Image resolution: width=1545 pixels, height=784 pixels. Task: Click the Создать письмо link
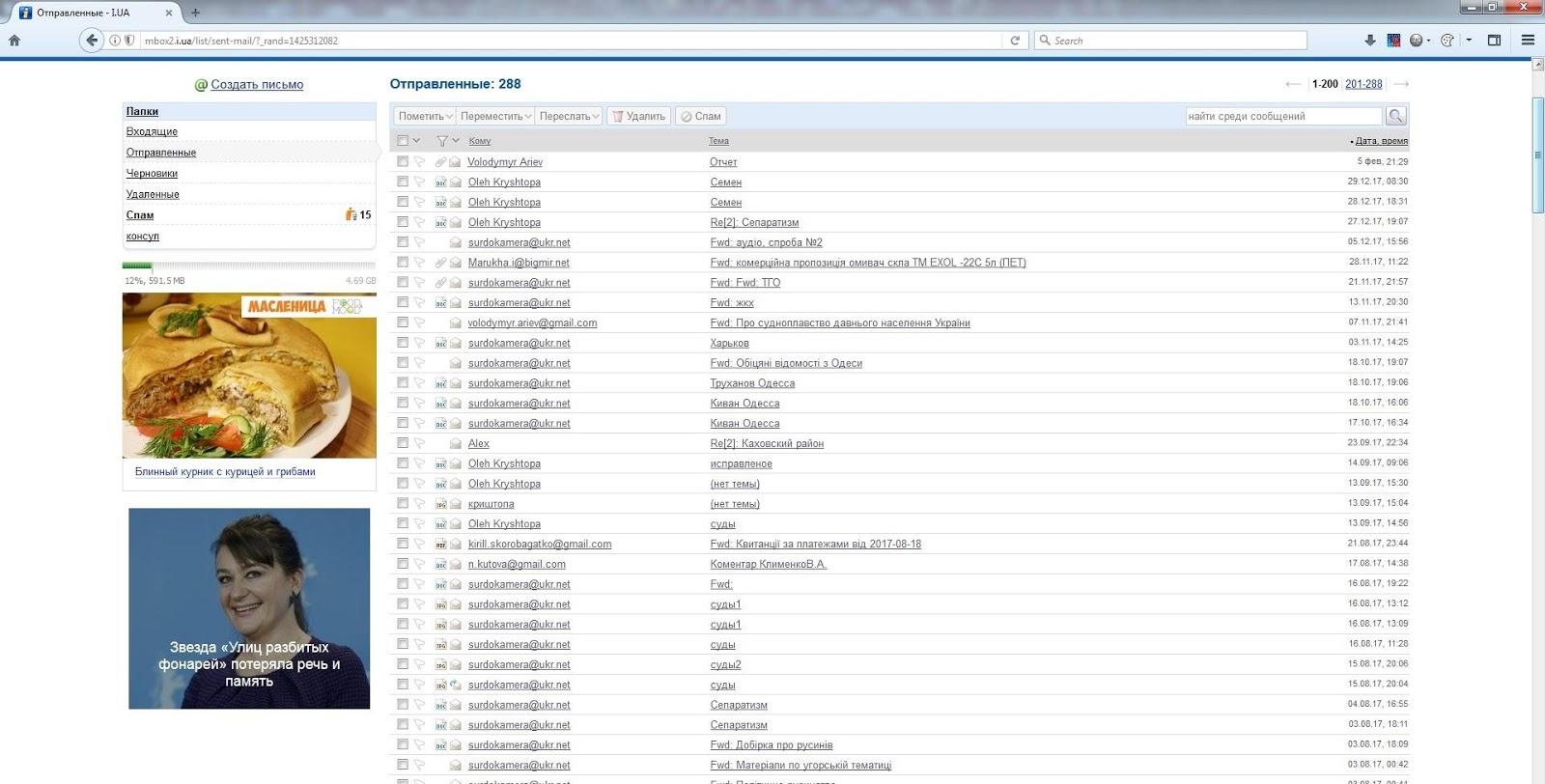[257, 85]
